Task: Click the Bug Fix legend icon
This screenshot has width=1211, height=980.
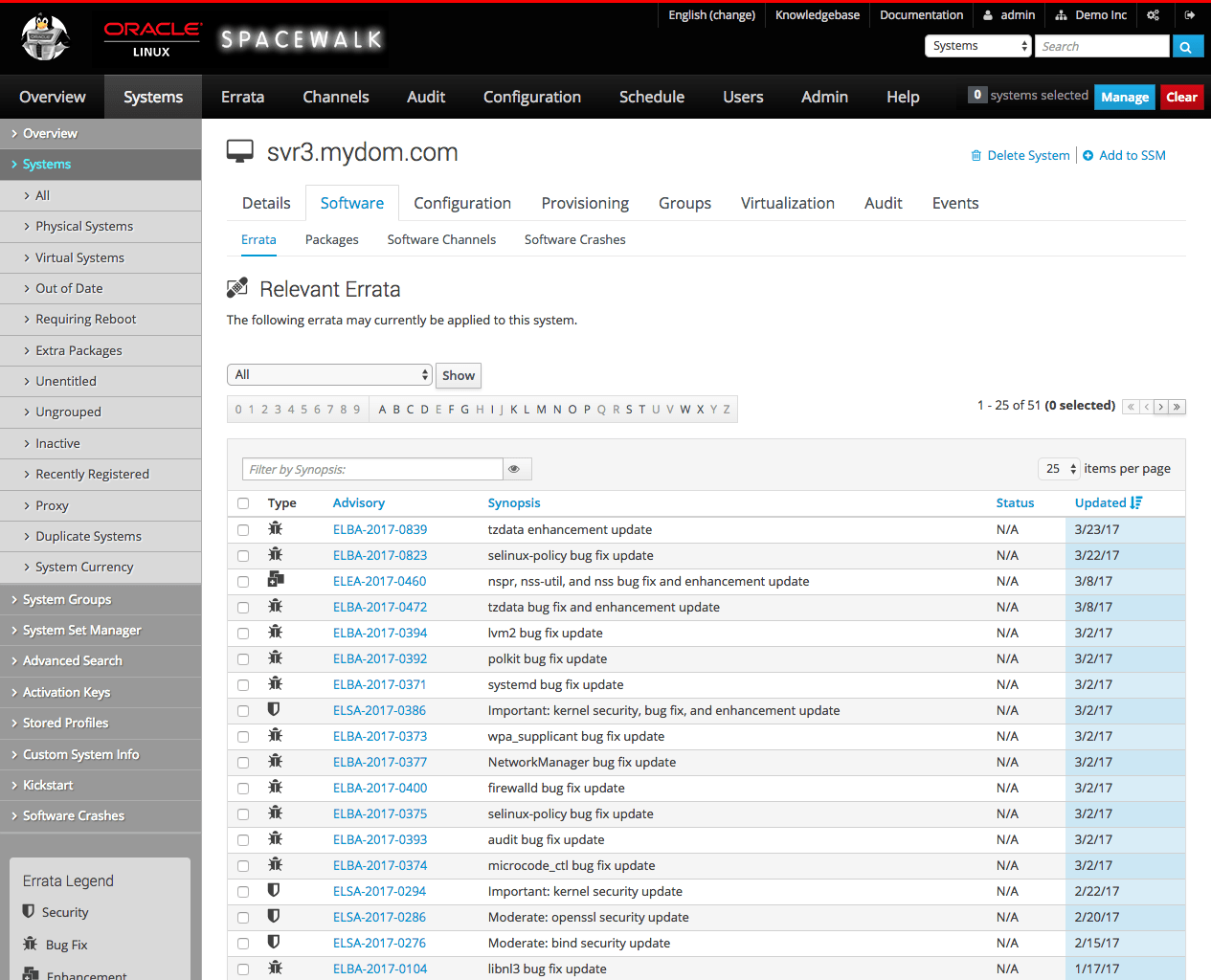Action: pos(31,944)
